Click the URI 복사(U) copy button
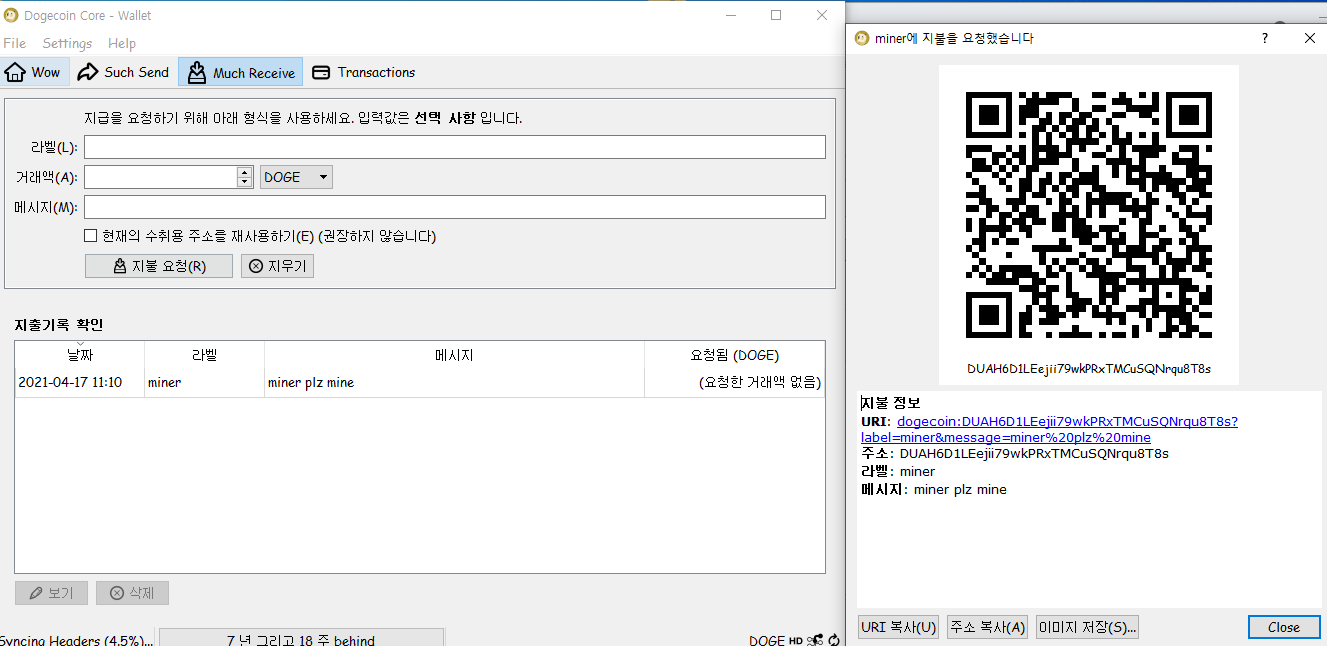1327x646 pixels. click(x=898, y=627)
